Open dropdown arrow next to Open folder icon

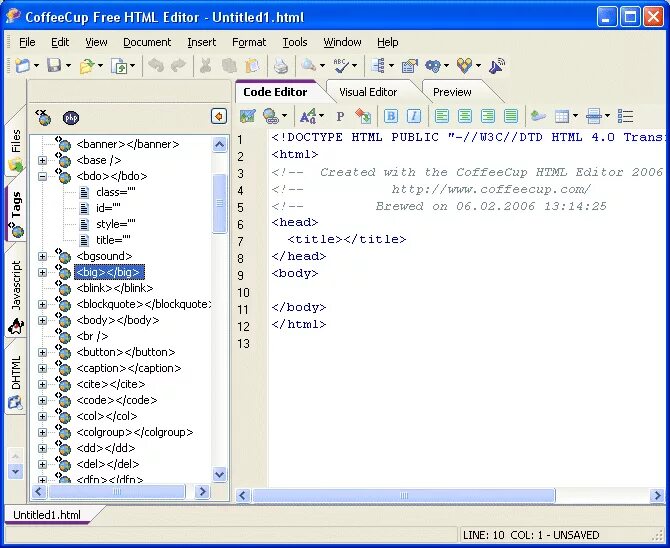(x=100, y=66)
